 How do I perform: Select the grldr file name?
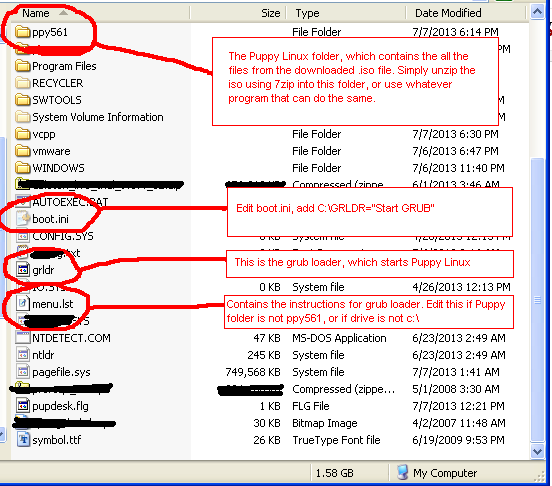[43, 270]
